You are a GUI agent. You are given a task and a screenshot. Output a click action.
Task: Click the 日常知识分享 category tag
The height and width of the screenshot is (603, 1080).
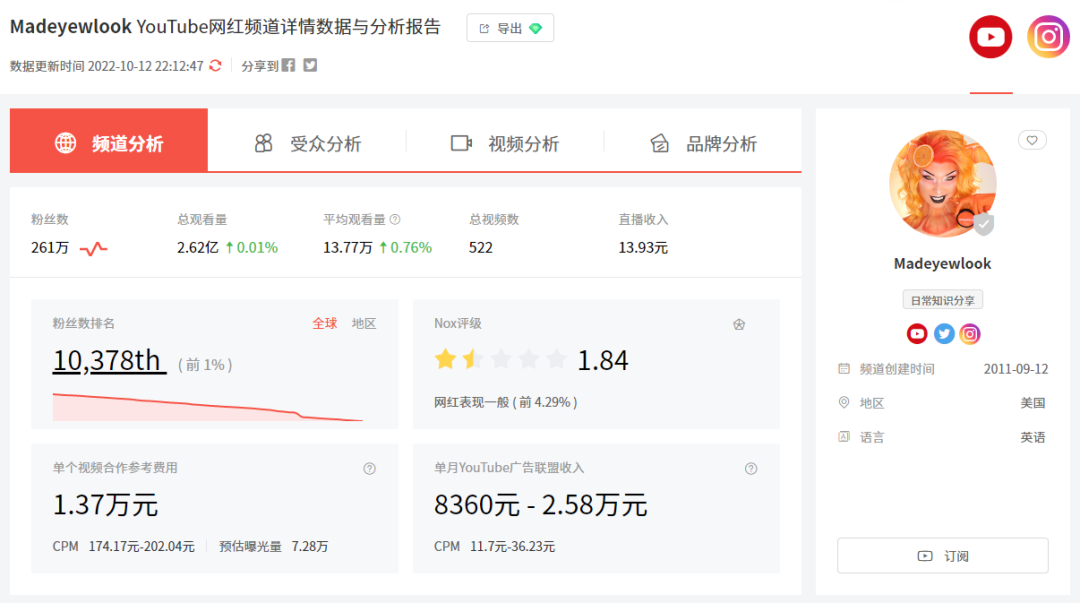tap(942, 300)
